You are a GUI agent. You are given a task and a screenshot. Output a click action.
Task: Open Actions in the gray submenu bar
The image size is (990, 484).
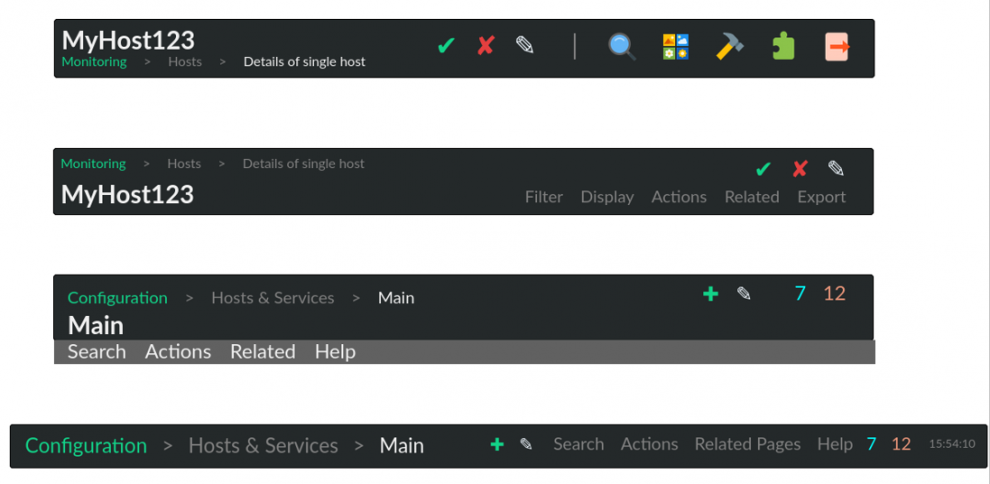(x=178, y=352)
